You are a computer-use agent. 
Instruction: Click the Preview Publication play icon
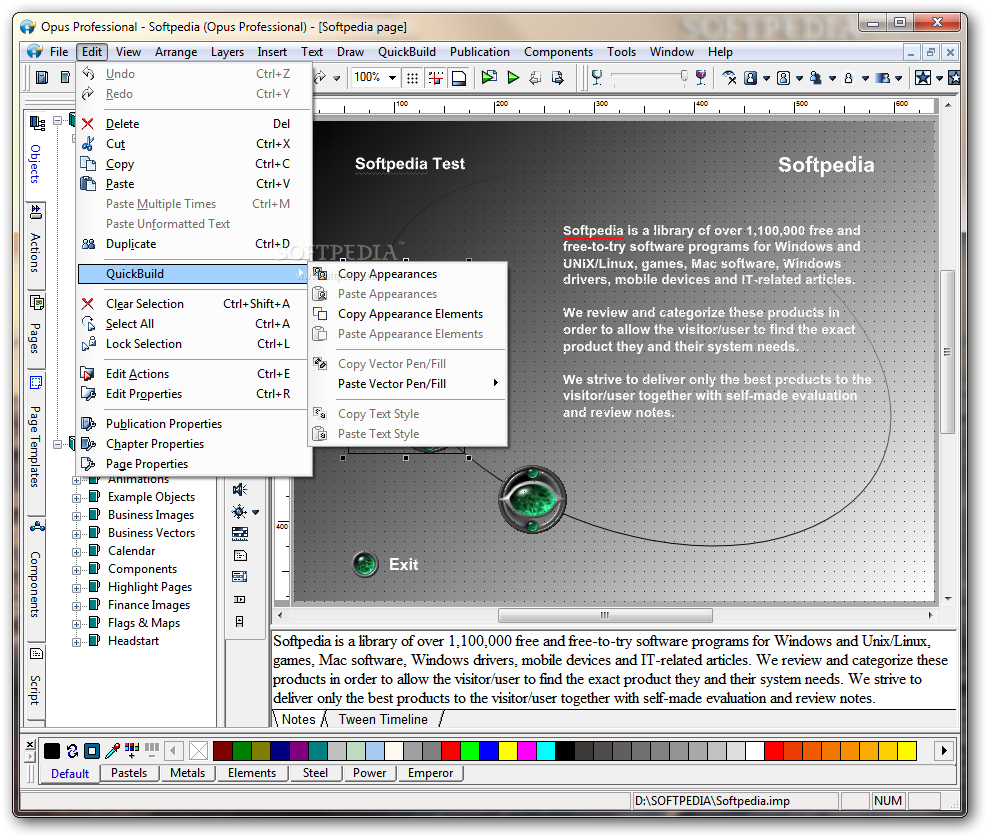pos(513,77)
